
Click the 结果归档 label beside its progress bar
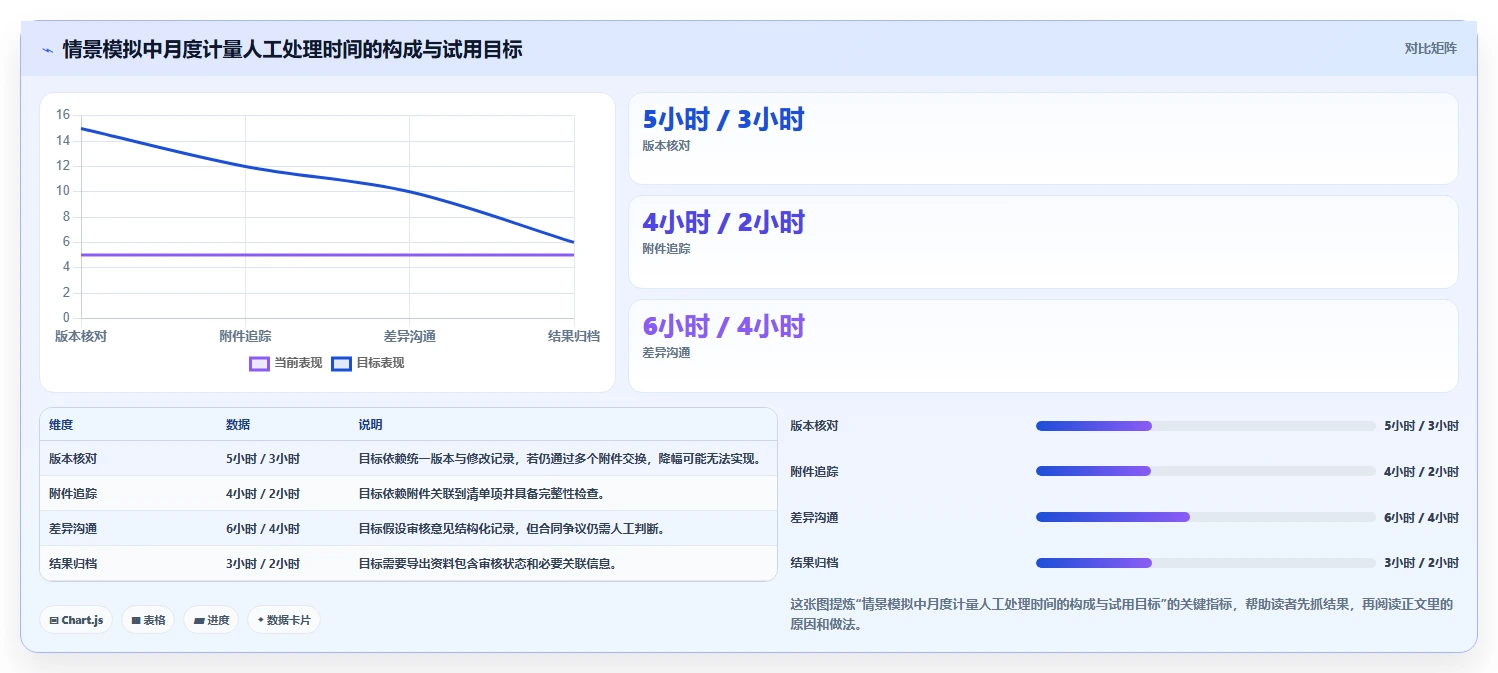tap(814, 563)
